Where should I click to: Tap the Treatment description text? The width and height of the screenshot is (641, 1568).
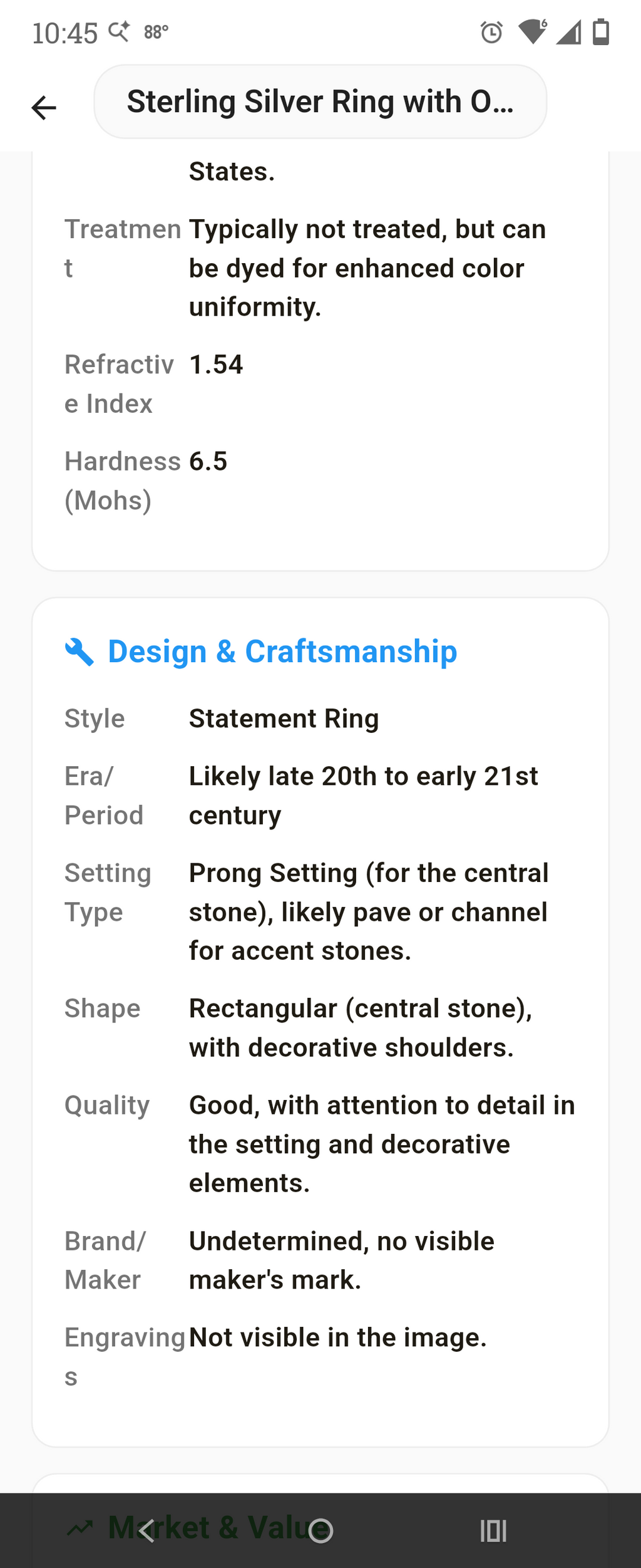(x=367, y=268)
